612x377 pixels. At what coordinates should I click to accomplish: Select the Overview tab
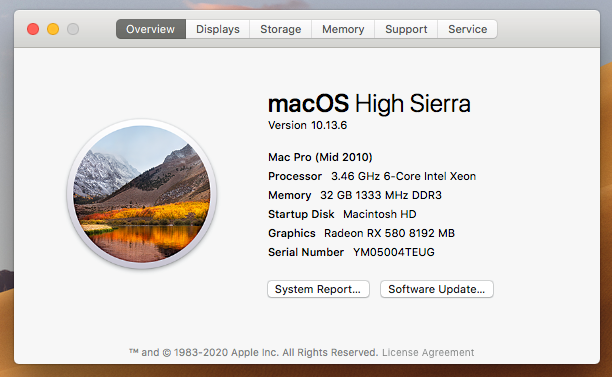tap(151, 29)
